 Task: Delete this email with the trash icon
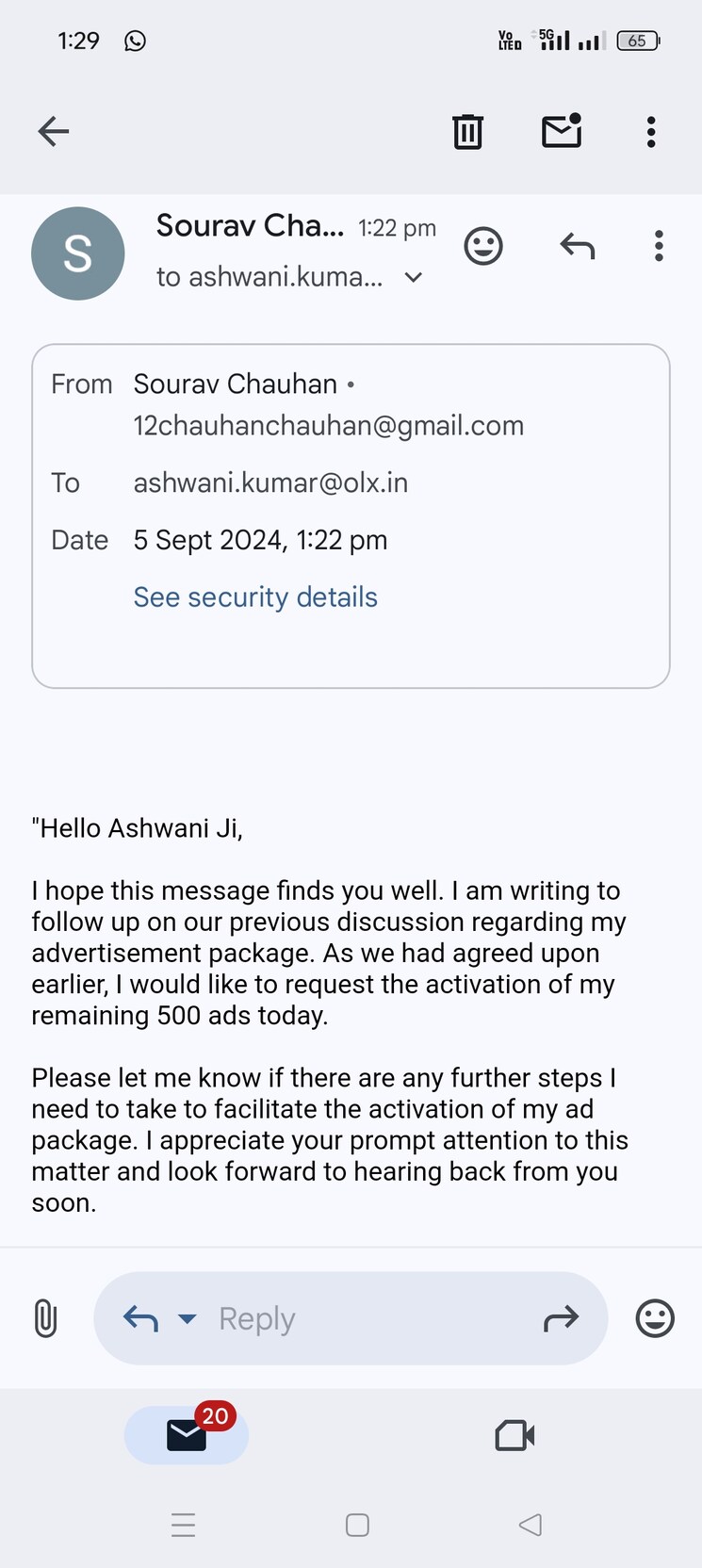point(467,132)
